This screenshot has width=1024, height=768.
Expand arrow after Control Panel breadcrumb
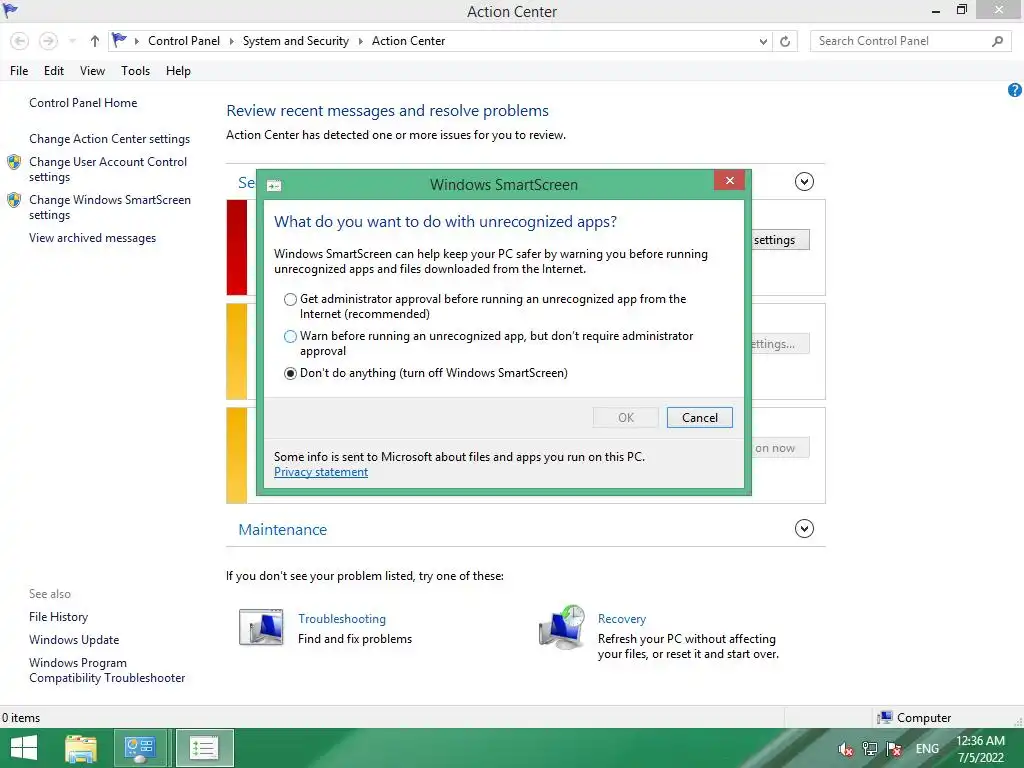[231, 41]
